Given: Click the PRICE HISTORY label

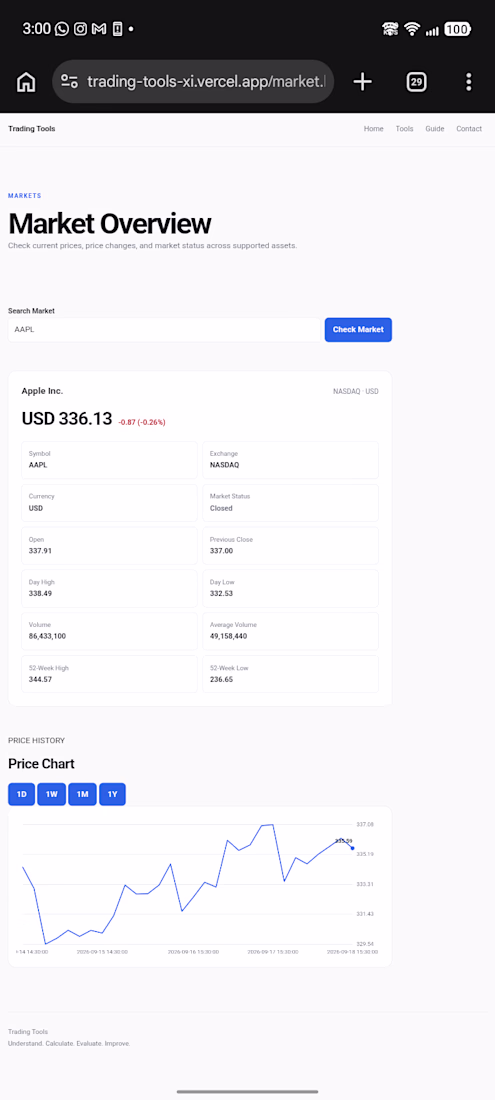Looking at the screenshot, I should [x=36, y=740].
